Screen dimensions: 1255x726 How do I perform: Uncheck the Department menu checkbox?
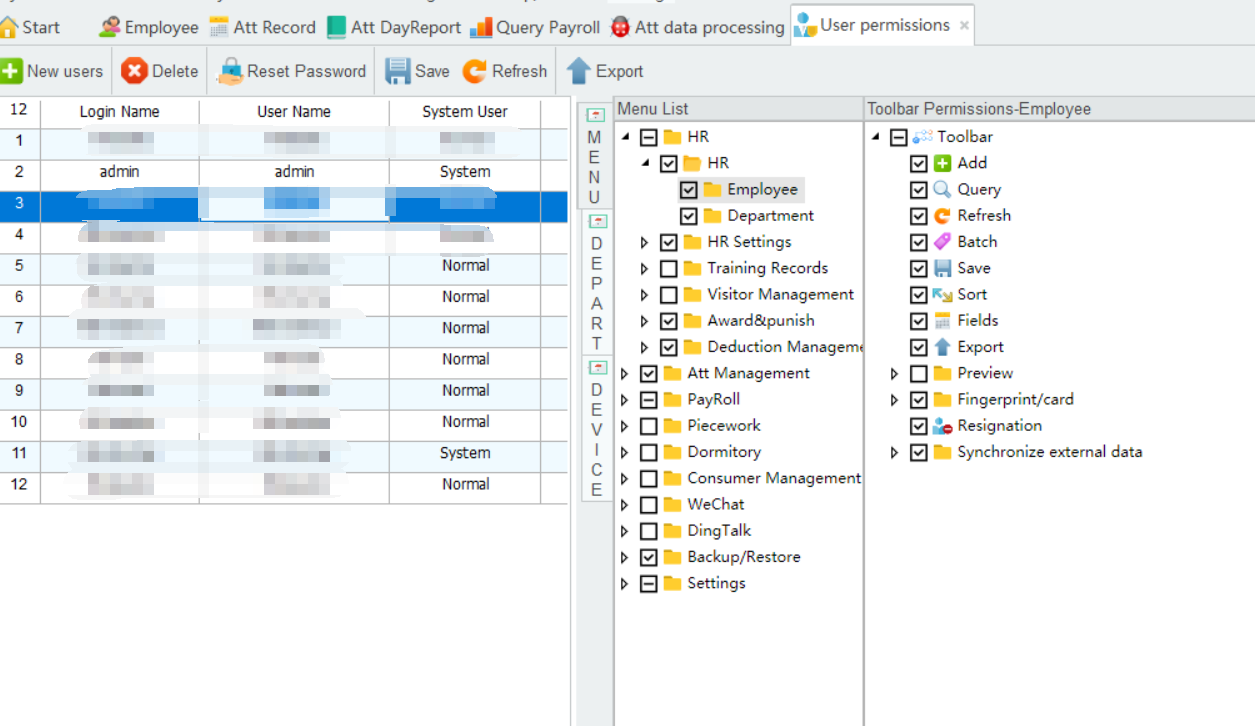click(x=688, y=216)
